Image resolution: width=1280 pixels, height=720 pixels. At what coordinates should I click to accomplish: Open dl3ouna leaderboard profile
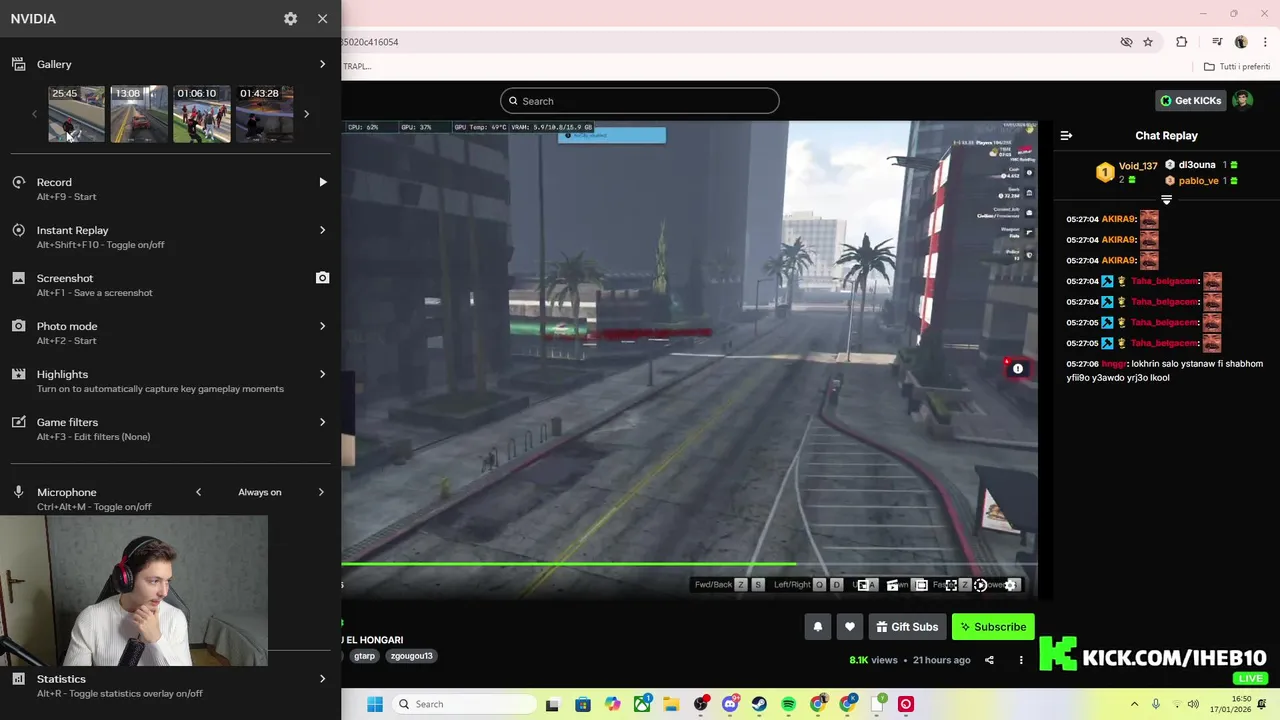1197,165
